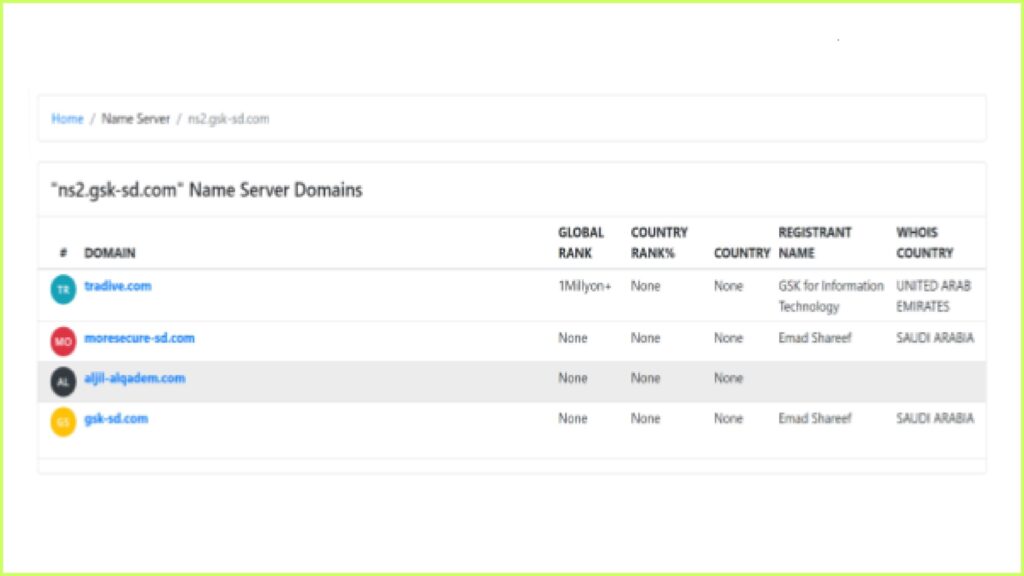Click SAUDI ARABIA in gsk-sd.com row
The image size is (1024, 576).
coord(935,419)
